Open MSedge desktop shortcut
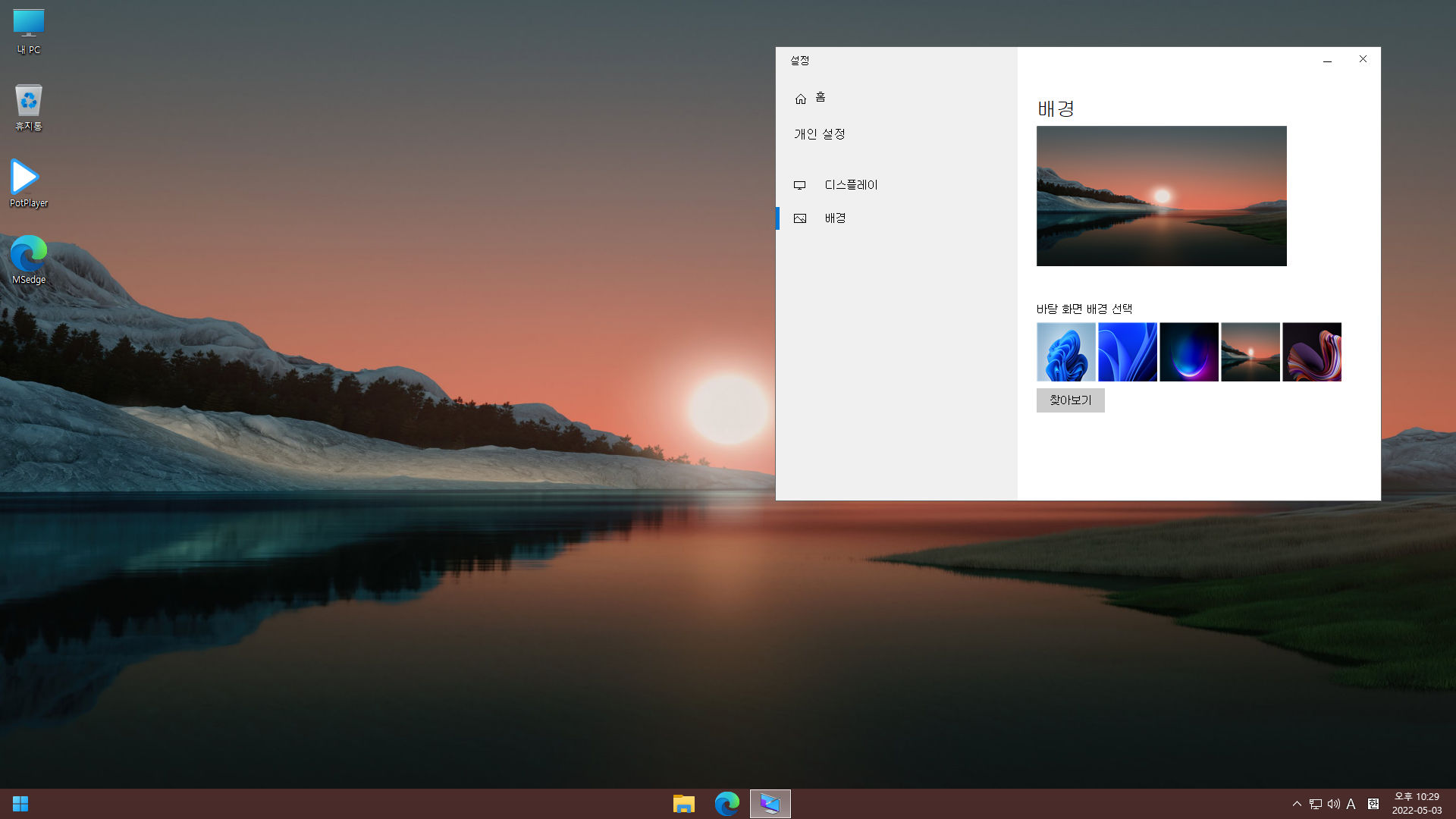Viewport: 1456px width, 819px height. pos(29,259)
